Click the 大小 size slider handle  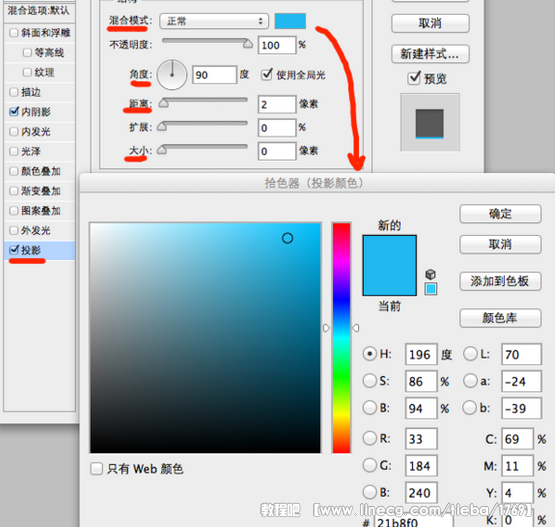pos(162,150)
